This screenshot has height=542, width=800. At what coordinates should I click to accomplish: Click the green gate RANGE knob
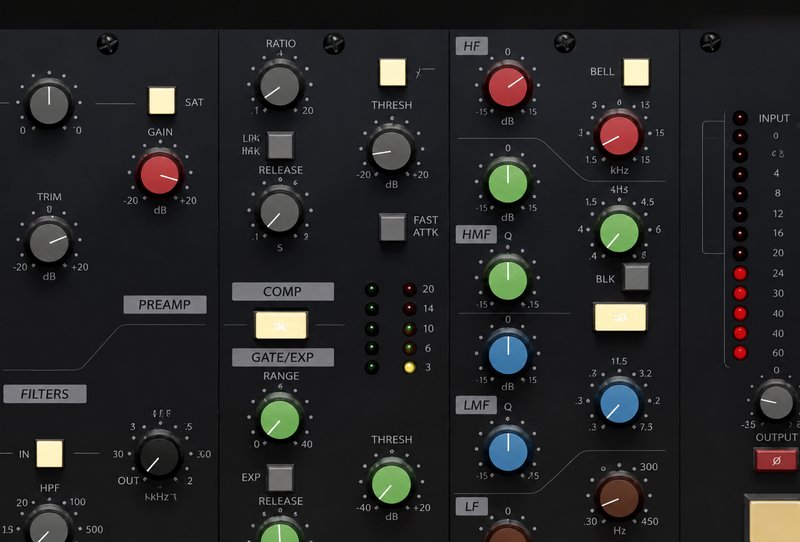pos(280,420)
